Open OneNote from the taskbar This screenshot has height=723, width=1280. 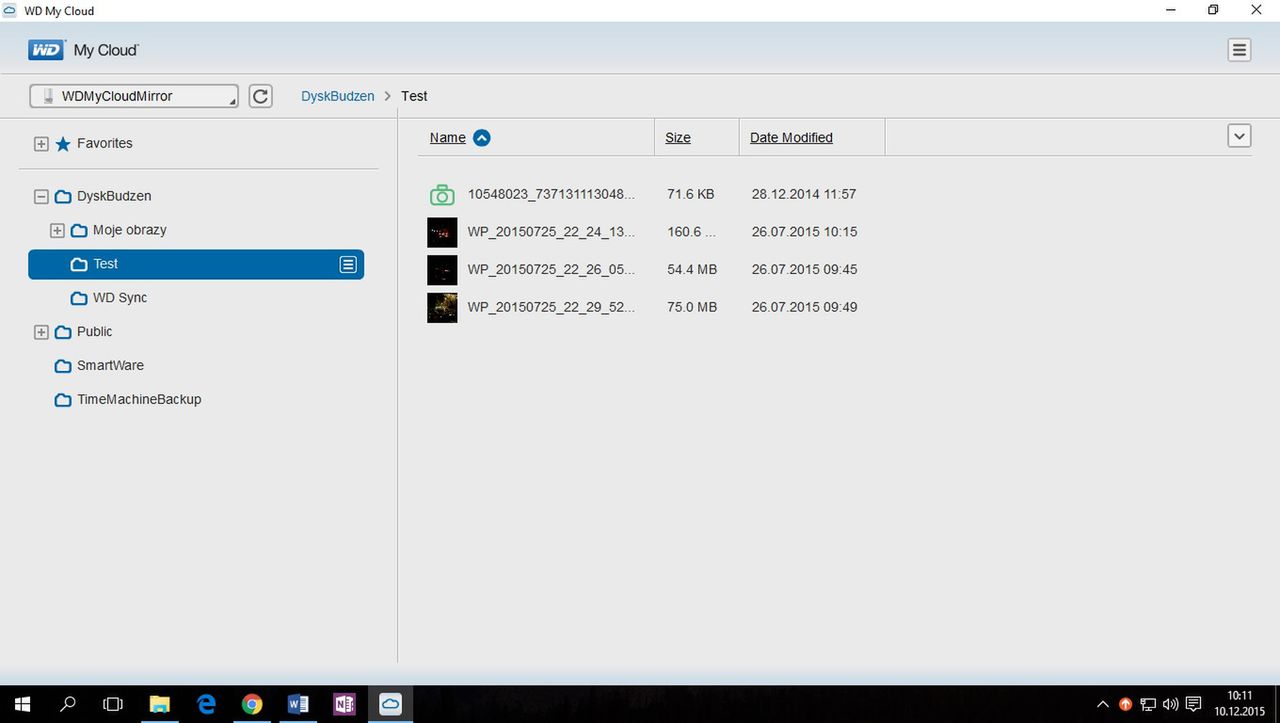point(344,704)
